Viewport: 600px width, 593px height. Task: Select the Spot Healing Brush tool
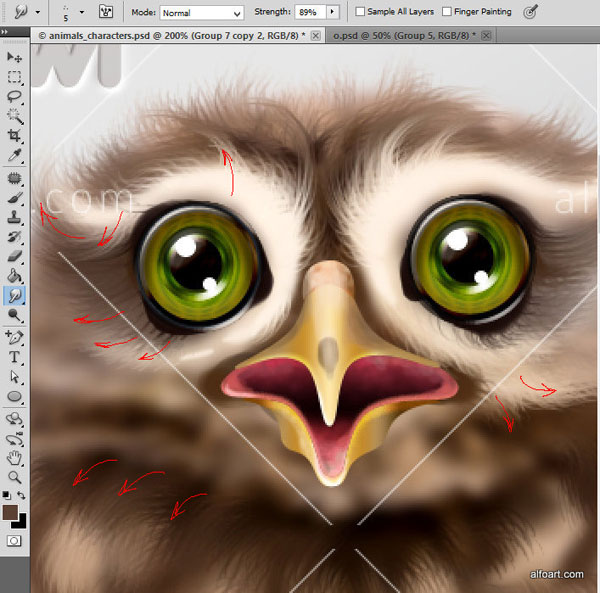(15, 178)
